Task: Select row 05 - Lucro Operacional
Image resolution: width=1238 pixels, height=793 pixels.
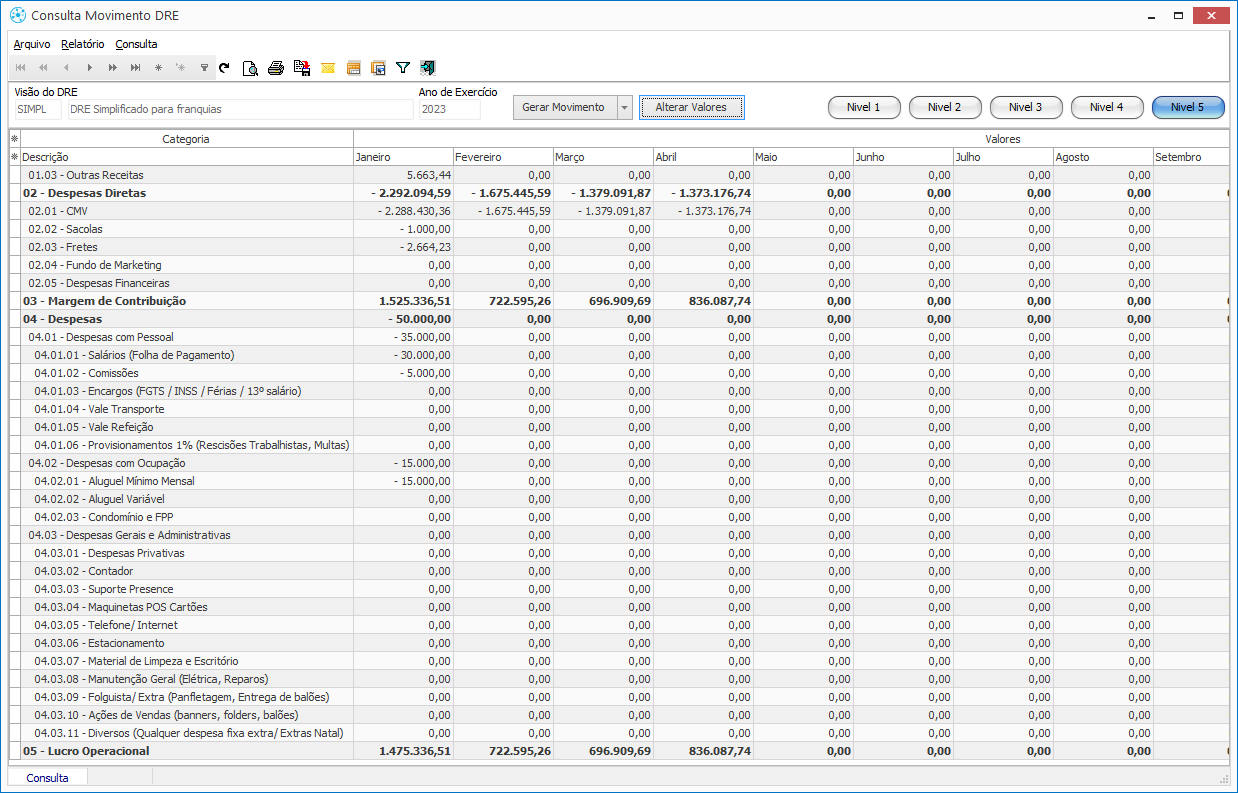Action: (x=619, y=751)
